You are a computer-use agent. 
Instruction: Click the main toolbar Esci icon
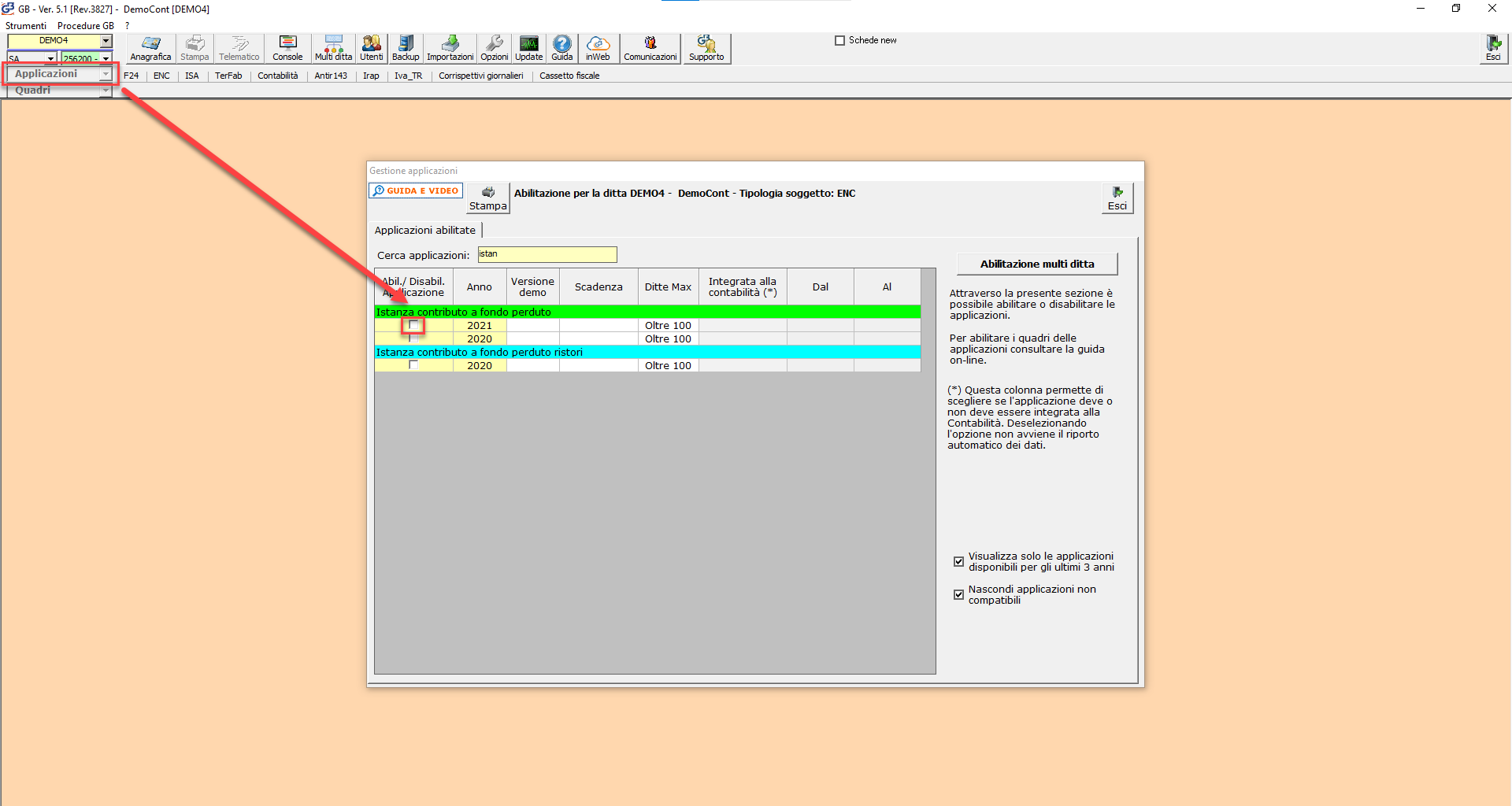coord(1493,48)
